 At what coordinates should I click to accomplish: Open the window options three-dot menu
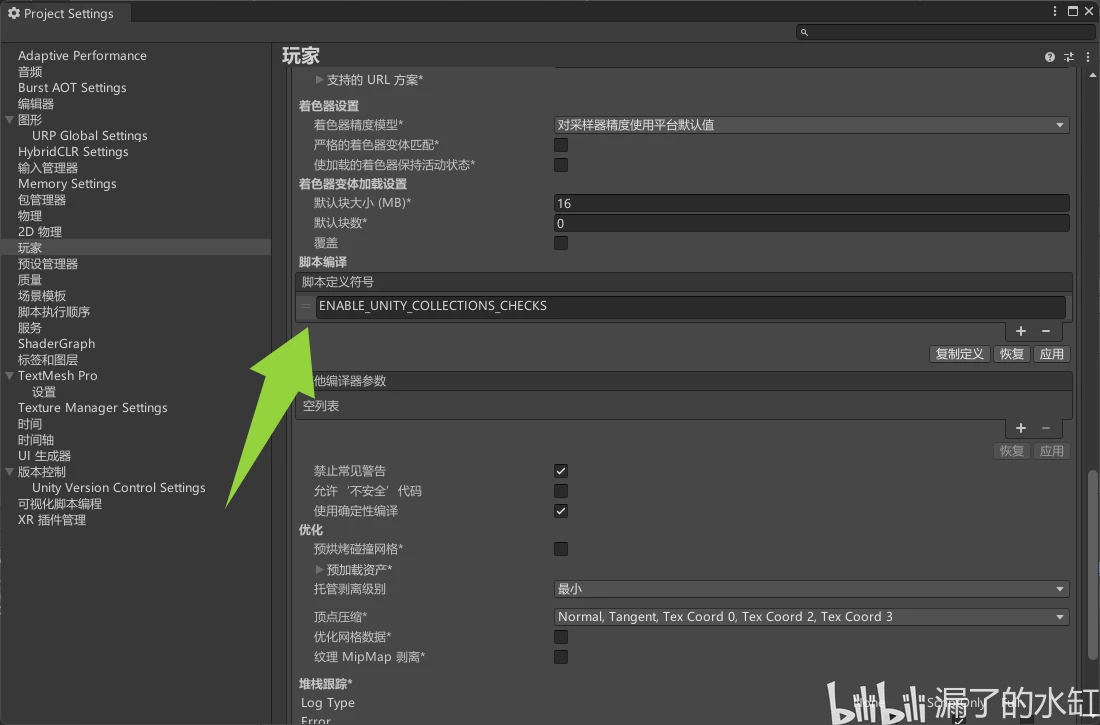(x=1054, y=11)
